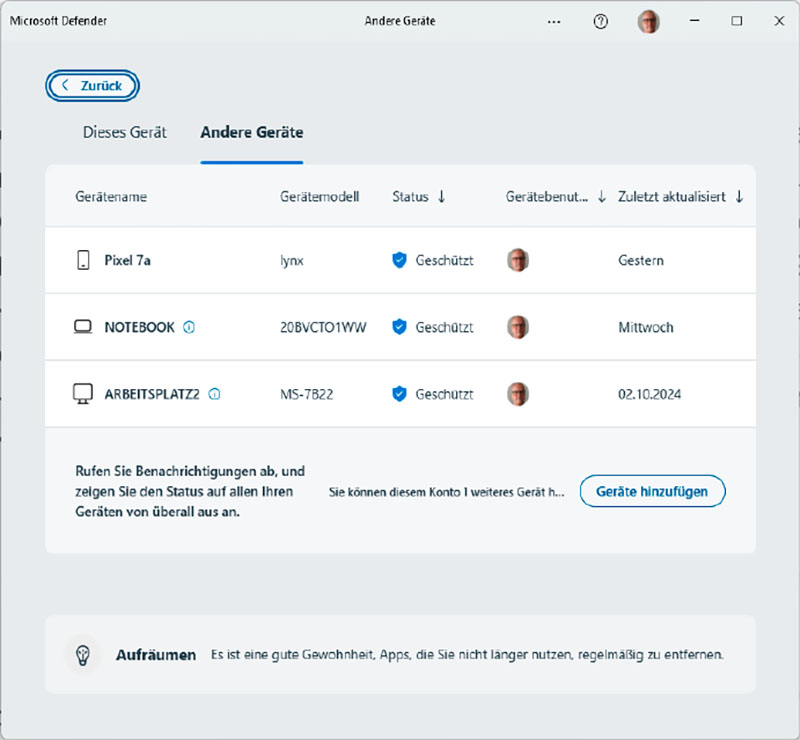The image size is (800, 740).
Task: Click the shield icon in ARBEITSPLATZ2 row
Action: (399, 393)
